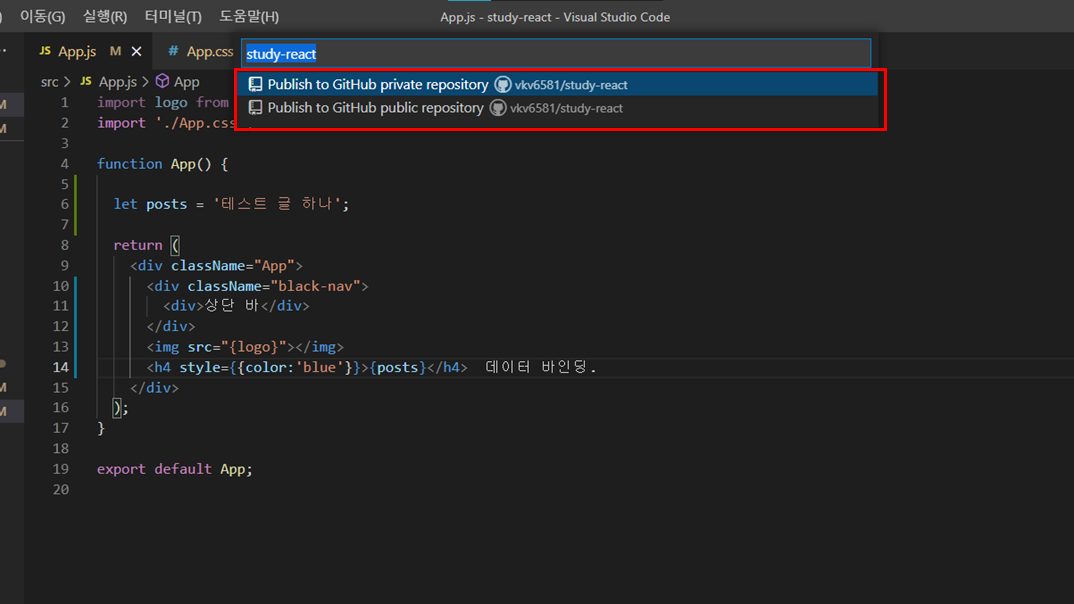Click GitHub logo beside public option's vkv6581/study-react
1074x604 pixels.
[498, 108]
